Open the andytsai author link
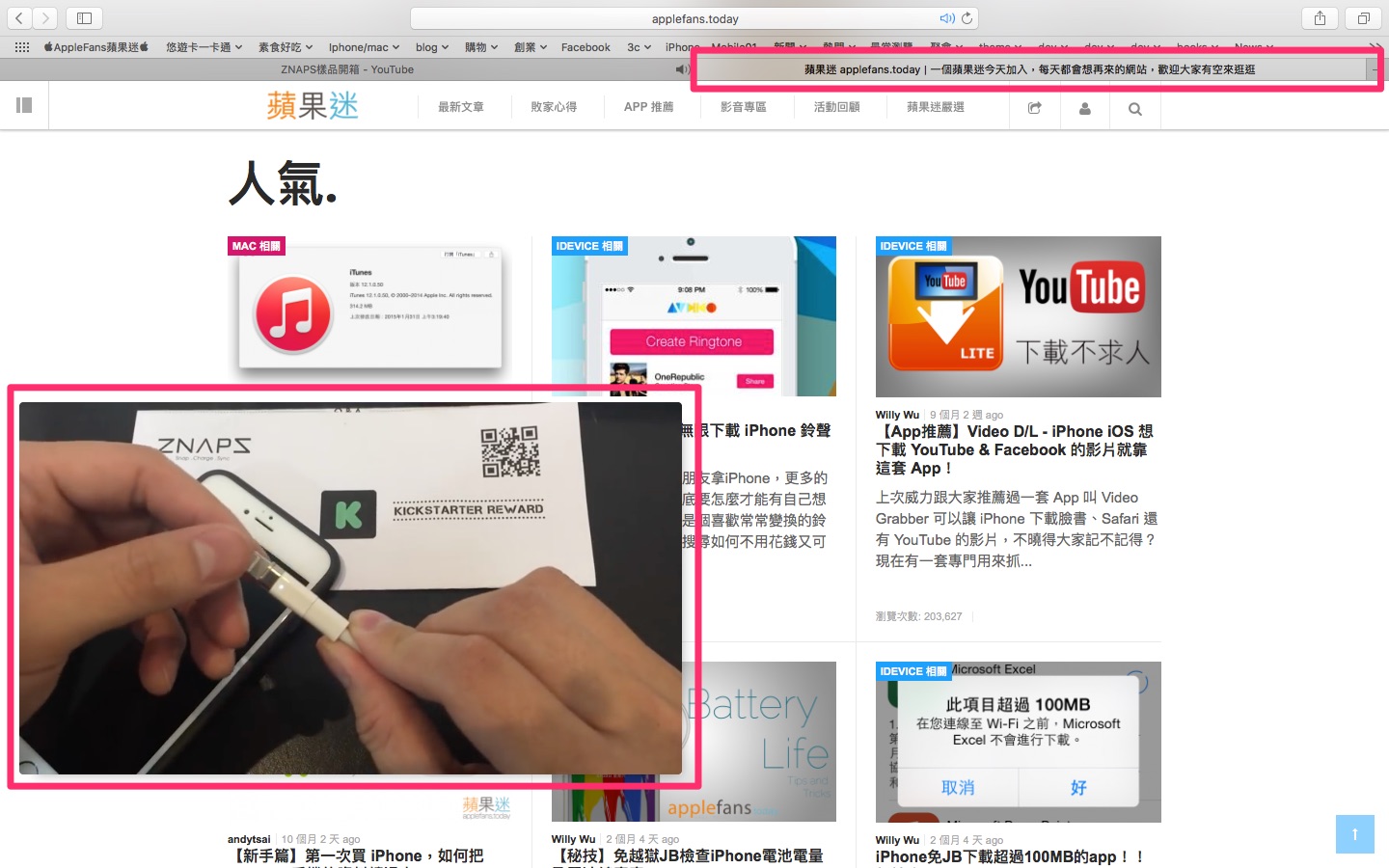 click(x=249, y=839)
